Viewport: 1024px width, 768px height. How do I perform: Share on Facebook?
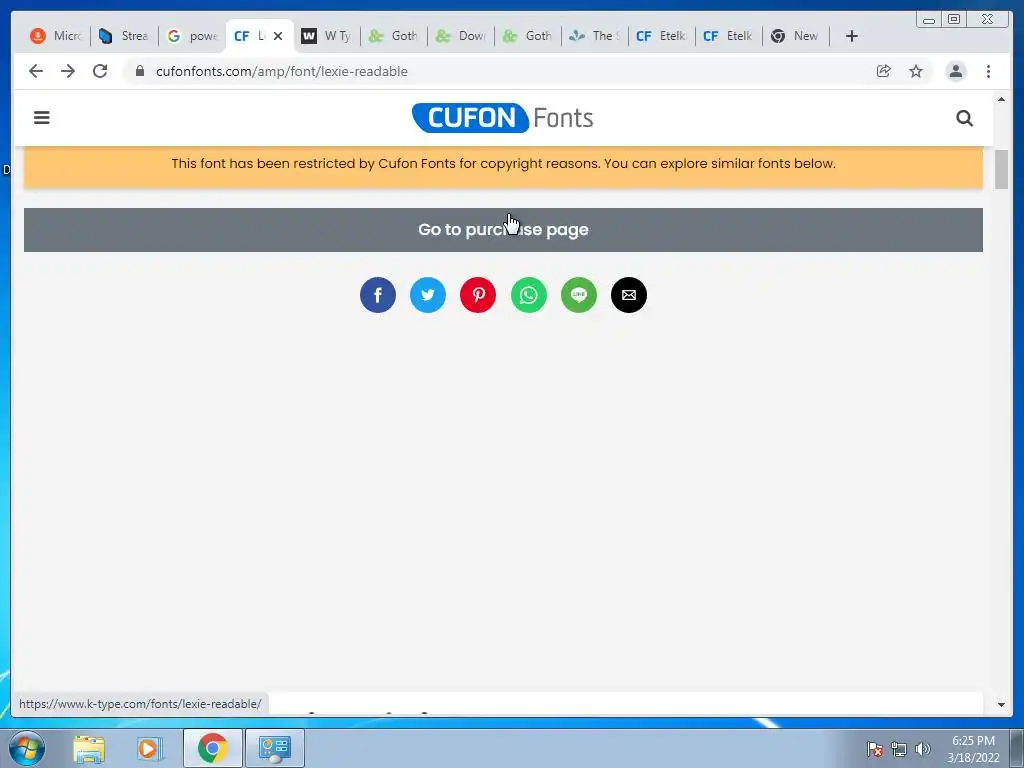click(378, 295)
